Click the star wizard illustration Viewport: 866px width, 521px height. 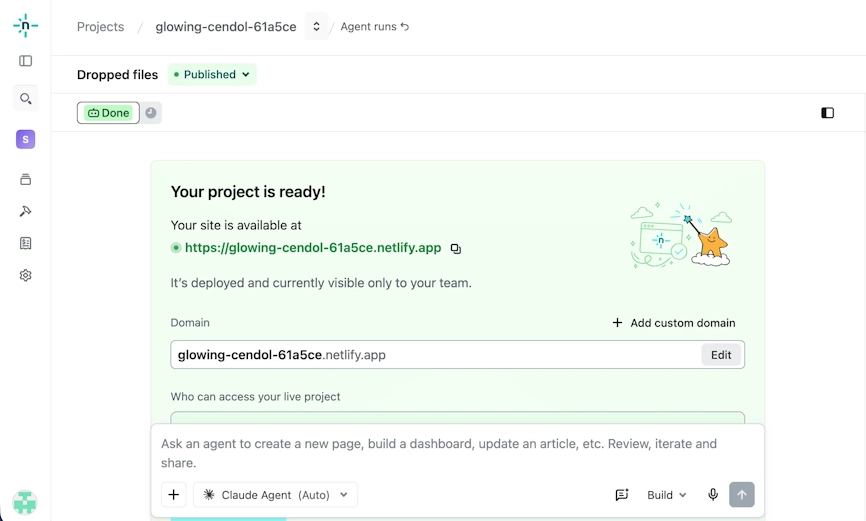pyautogui.click(x=682, y=235)
